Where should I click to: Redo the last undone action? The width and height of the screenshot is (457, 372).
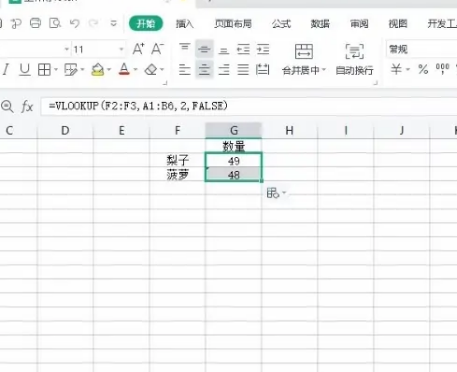point(94,23)
